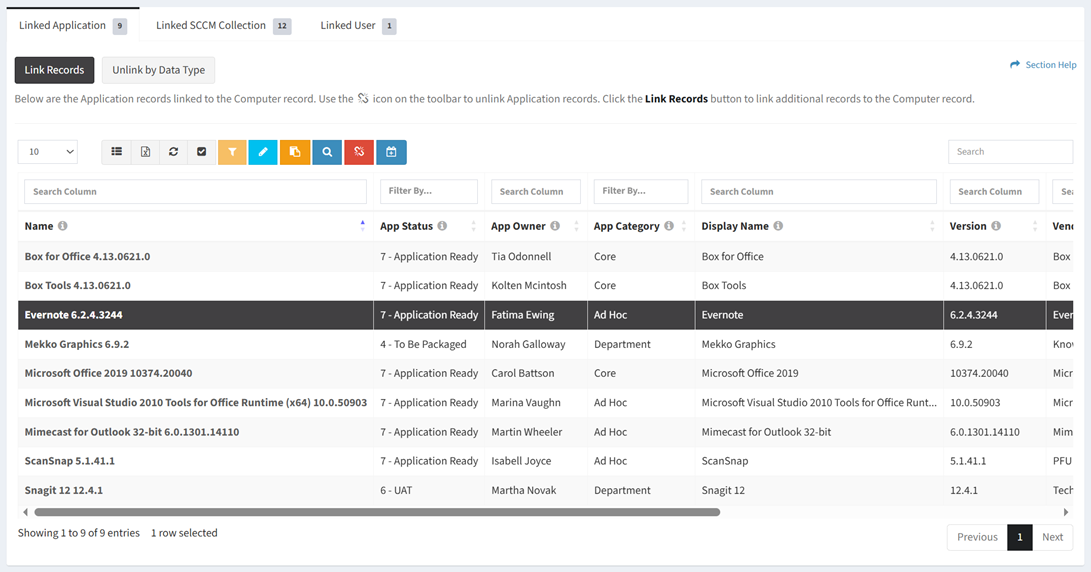Click the red unlink records icon
The image size is (1091, 572).
point(359,152)
